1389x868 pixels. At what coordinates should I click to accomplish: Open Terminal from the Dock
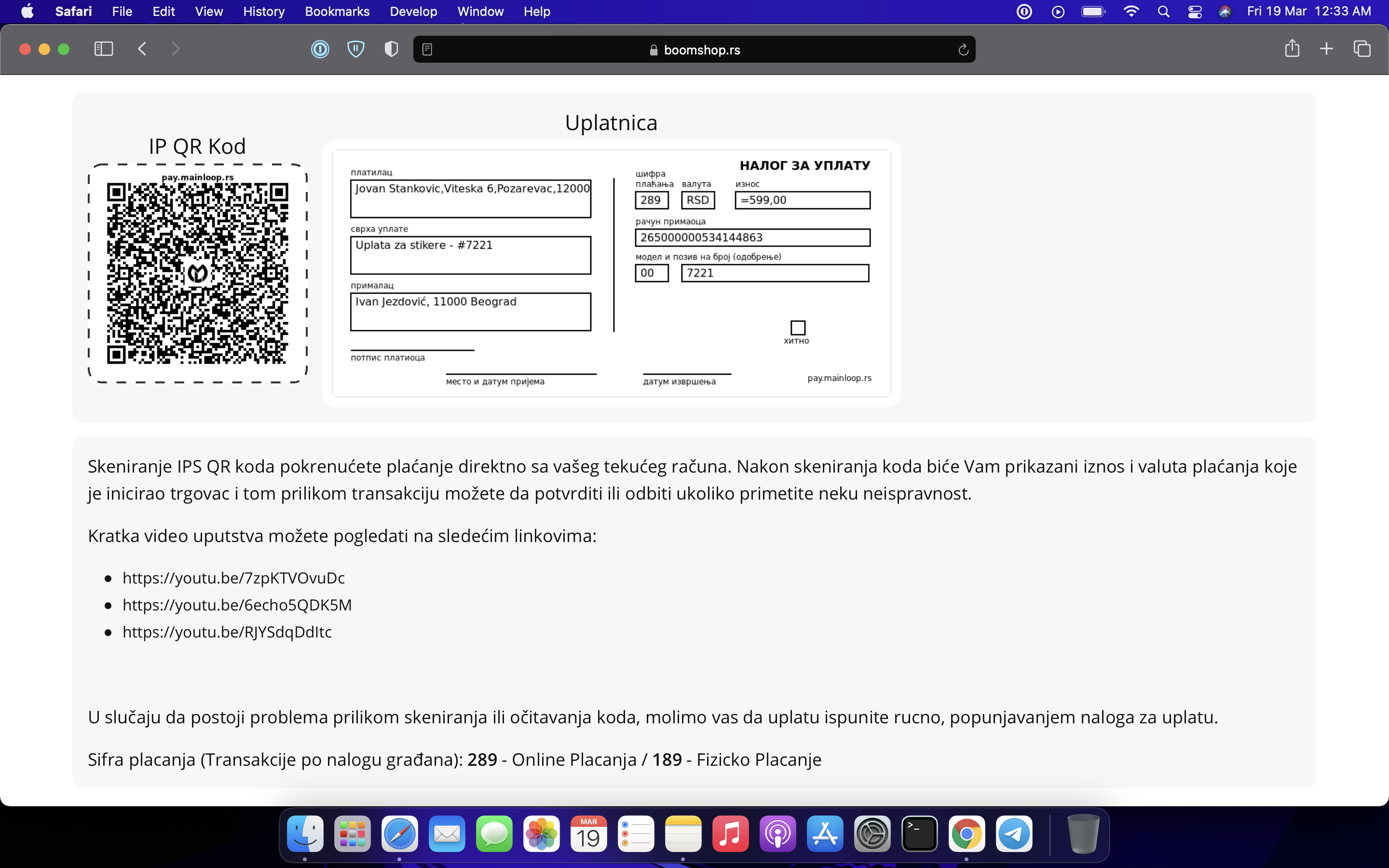point(919,834)
